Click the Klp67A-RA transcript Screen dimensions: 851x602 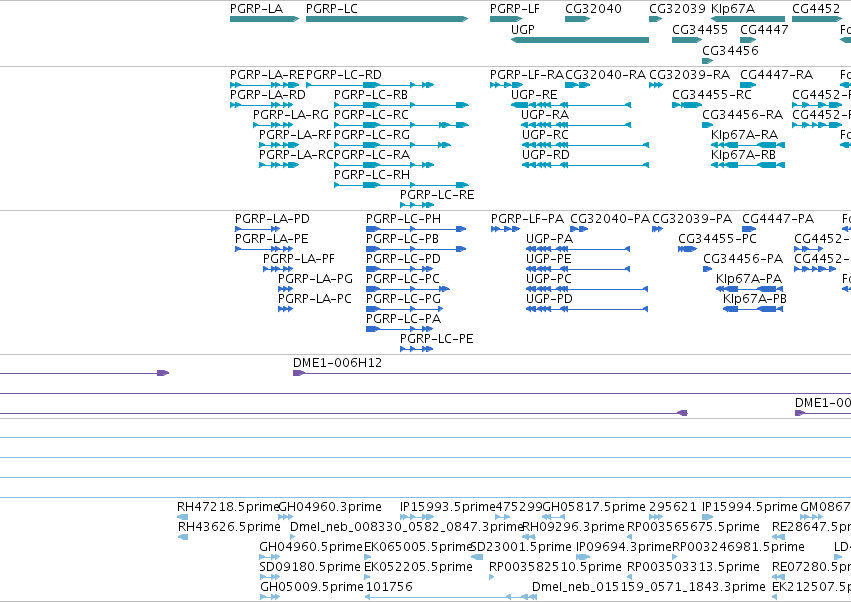748,145
